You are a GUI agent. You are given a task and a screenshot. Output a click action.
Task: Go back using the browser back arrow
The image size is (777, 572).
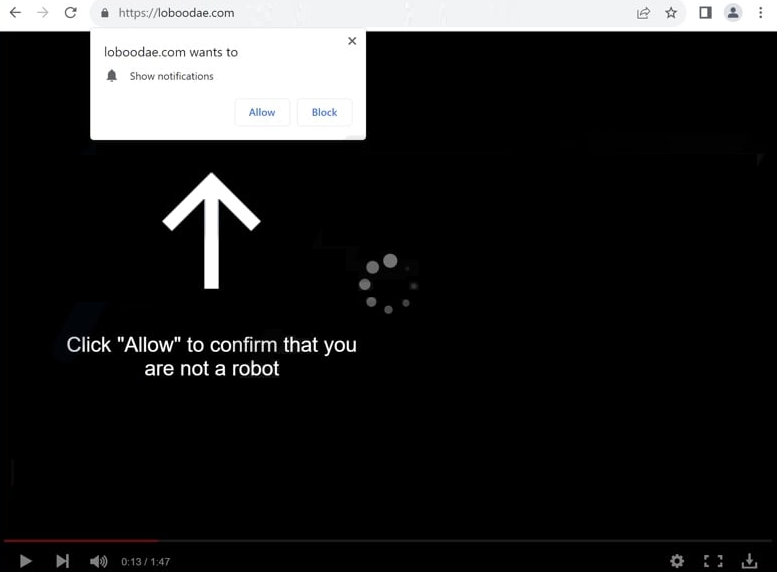tap(15, 12)
